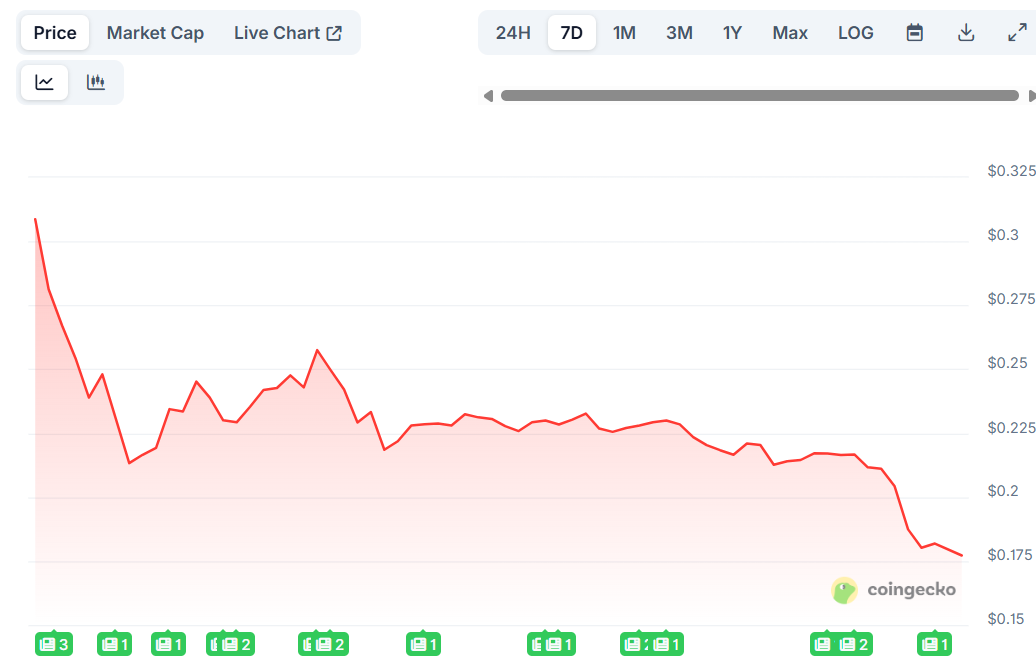Click the scrollbar right arrow
Image resolution: width=1036 pixels, height=664 pixels.
(x=1031, y=96)
